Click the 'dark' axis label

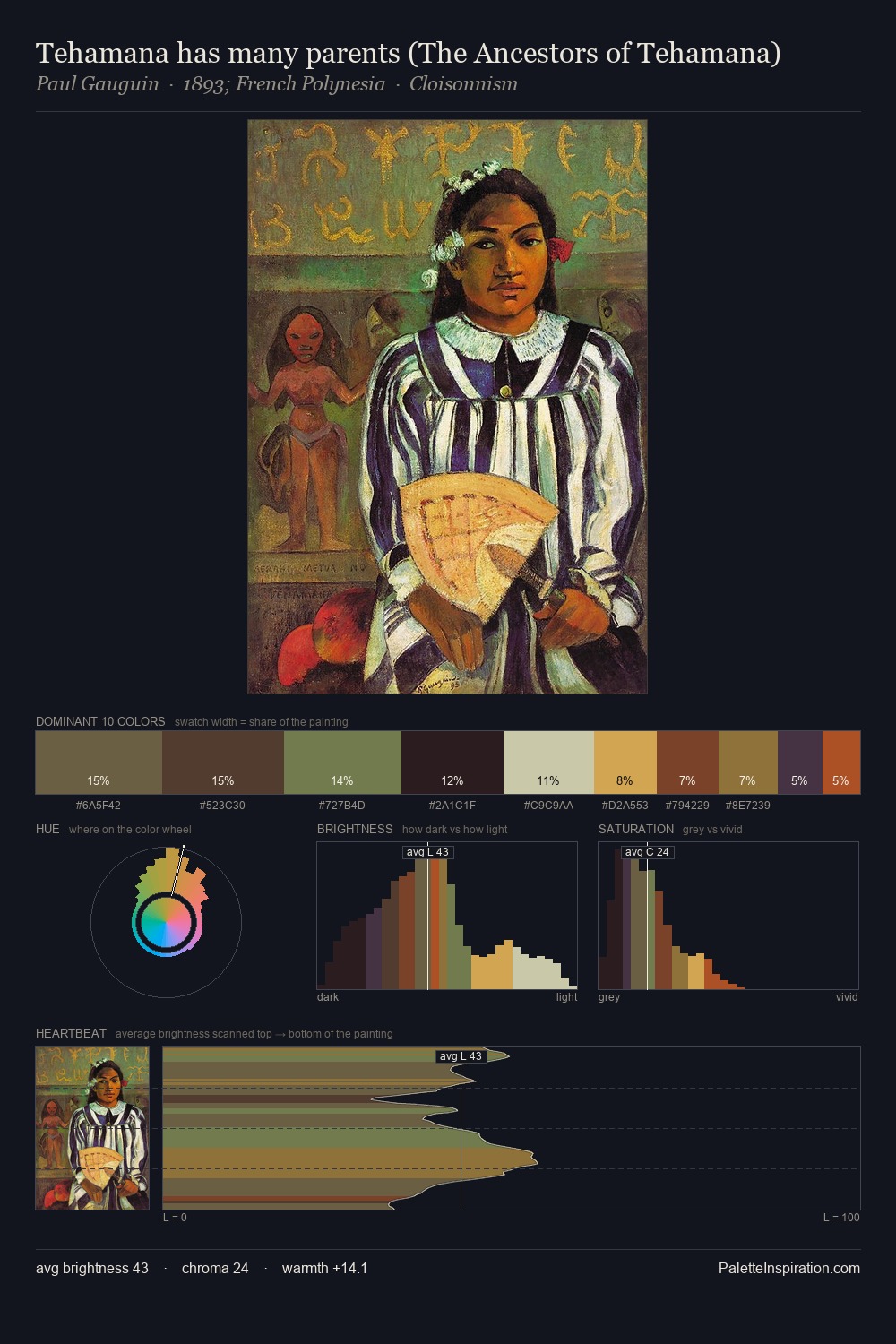(x=328, y=997)
